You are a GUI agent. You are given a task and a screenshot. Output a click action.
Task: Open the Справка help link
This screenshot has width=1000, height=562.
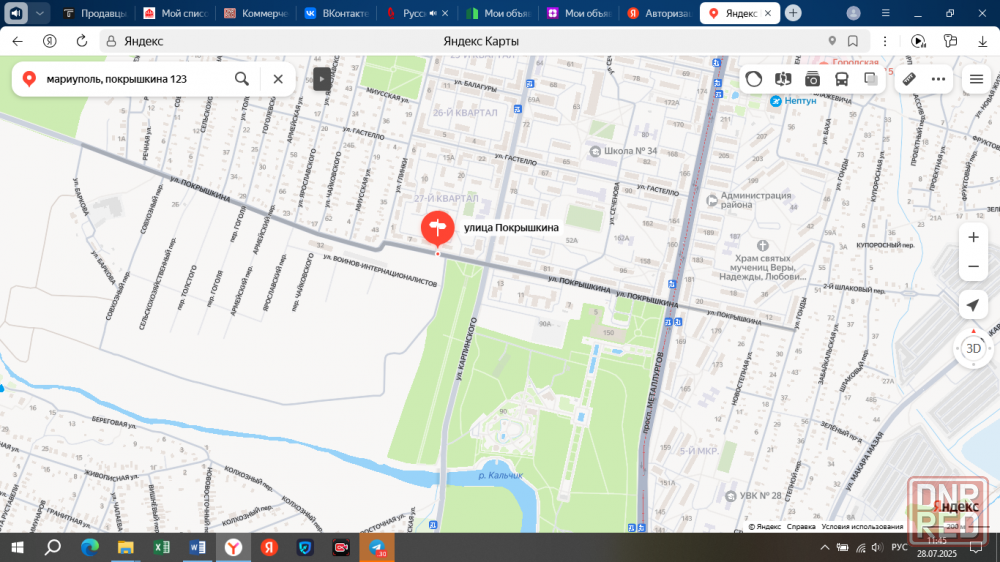coord(801,526)
